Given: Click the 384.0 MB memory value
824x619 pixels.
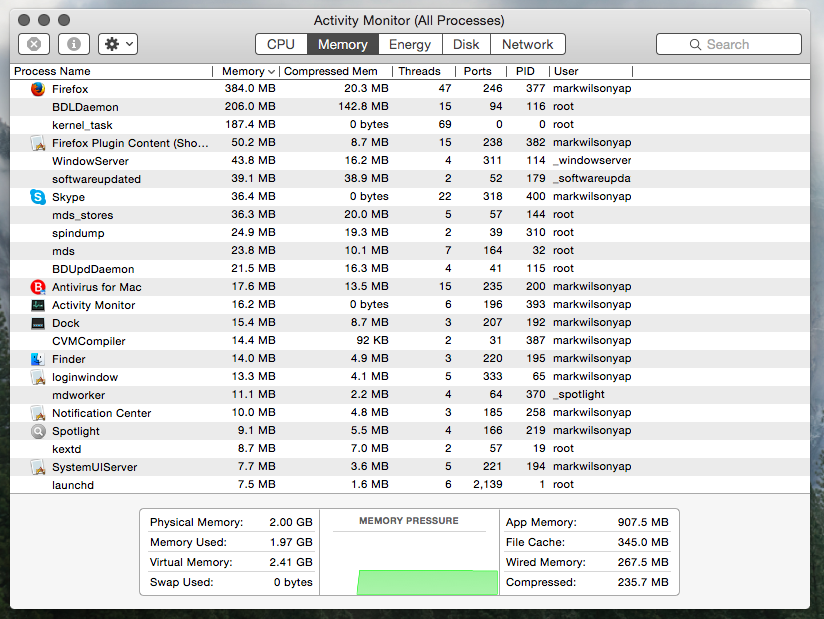Looking at the screenshot, I should (x=250, y=88).
